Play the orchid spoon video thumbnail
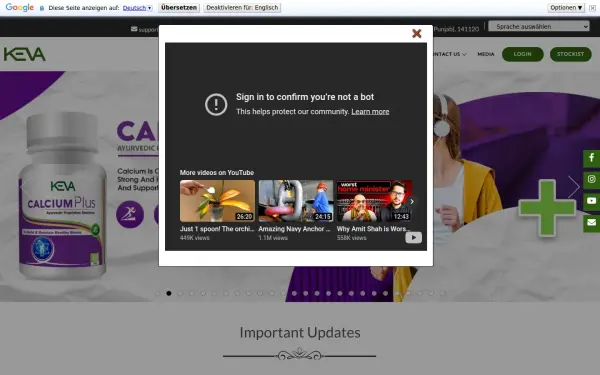The width and height of the screenshot is (600, 375). coord(217,201)
